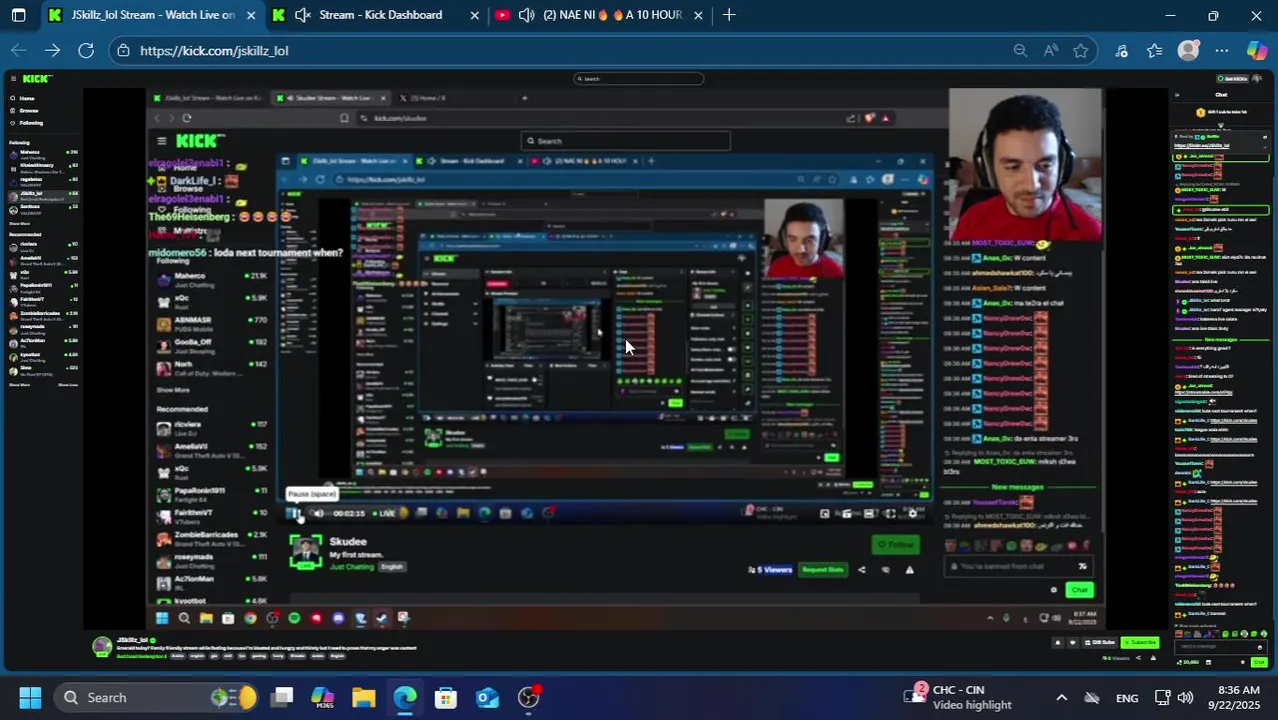This screenshot has height=720, width=1278.
Task: Open ZombieBarricades in Recommended list
Action: 43,315
